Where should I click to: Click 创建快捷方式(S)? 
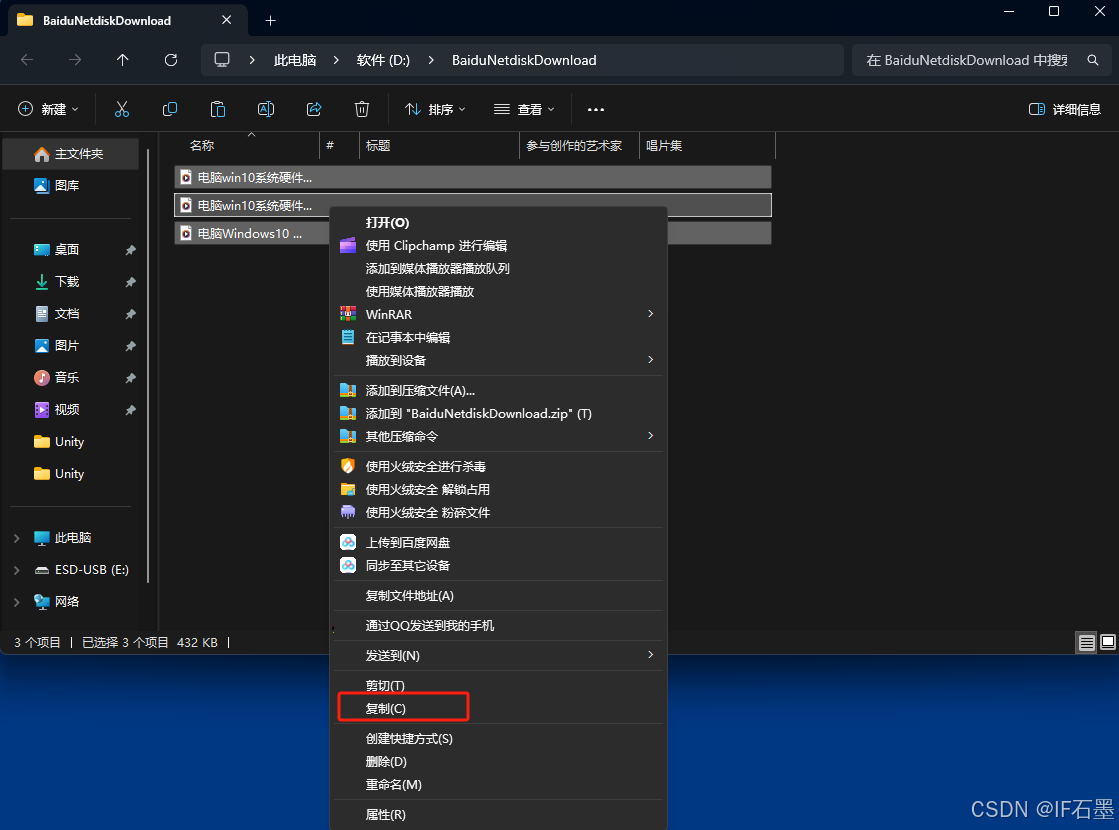point(498,739)
